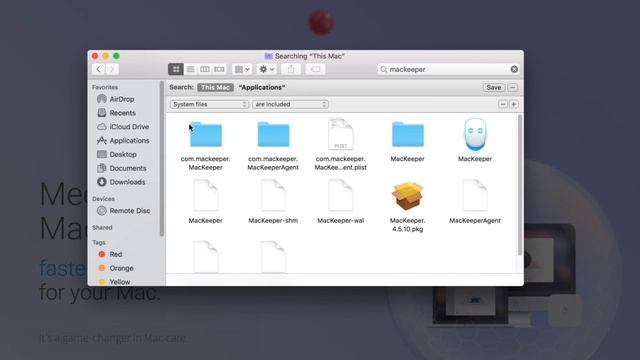The image size is (640, 360).
Task: Switch to cover flow view
Action: [x=220, y=69]
